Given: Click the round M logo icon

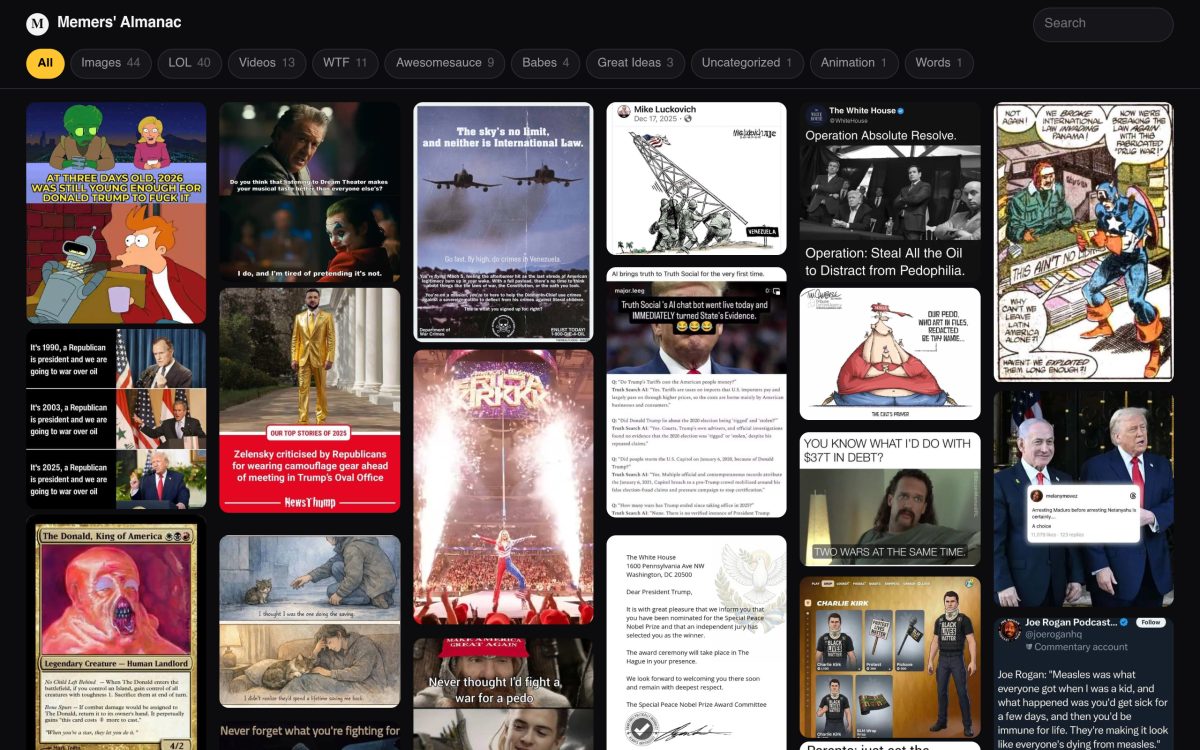Looking at the screenshot, I should click(37, 24).
